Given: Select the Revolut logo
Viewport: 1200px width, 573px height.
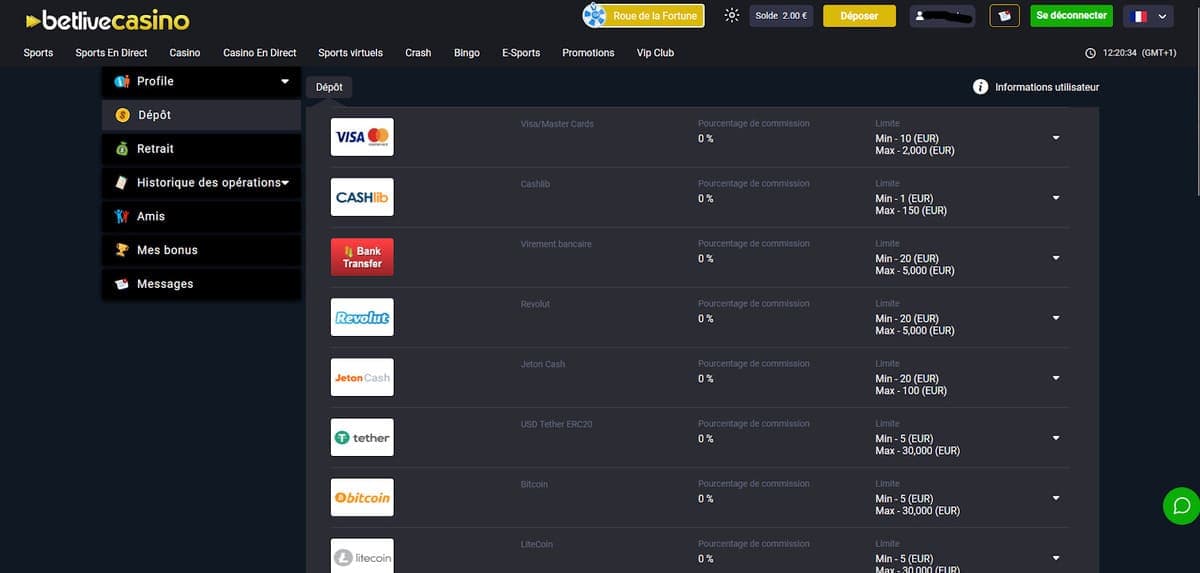Looking at the screenshot, I should pyautogui.click(x=362, y=317).
